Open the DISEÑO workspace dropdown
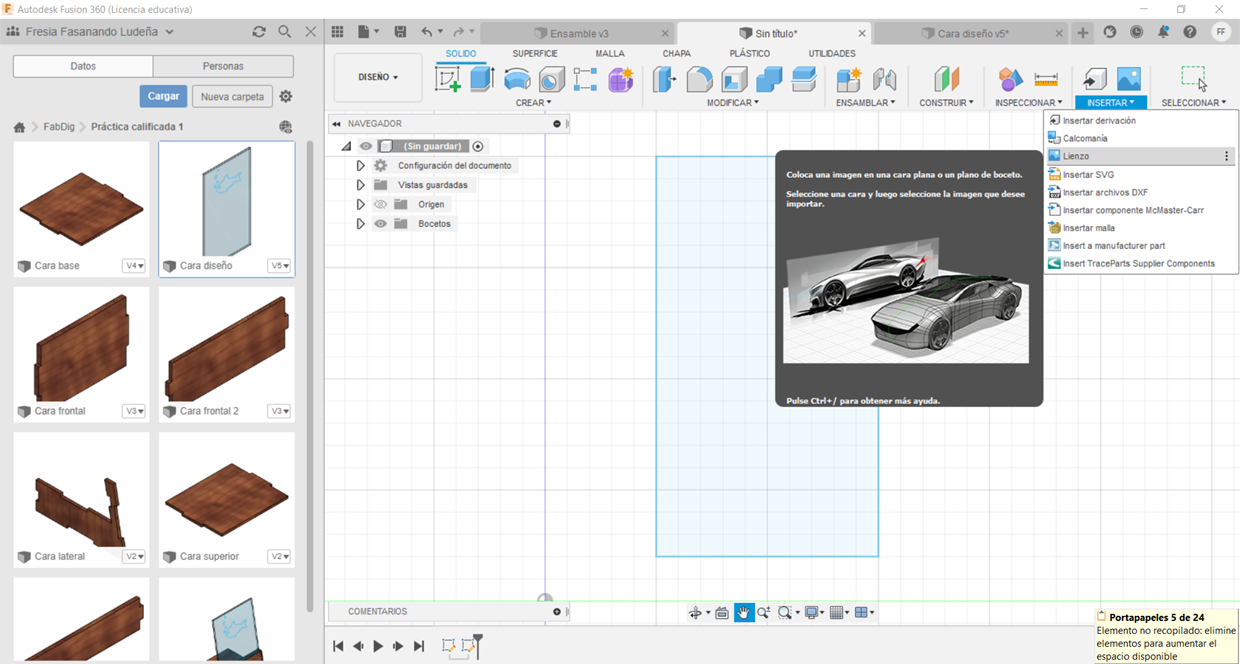The width and height of the screenshot is (1240, 664). tap(378, 77)
